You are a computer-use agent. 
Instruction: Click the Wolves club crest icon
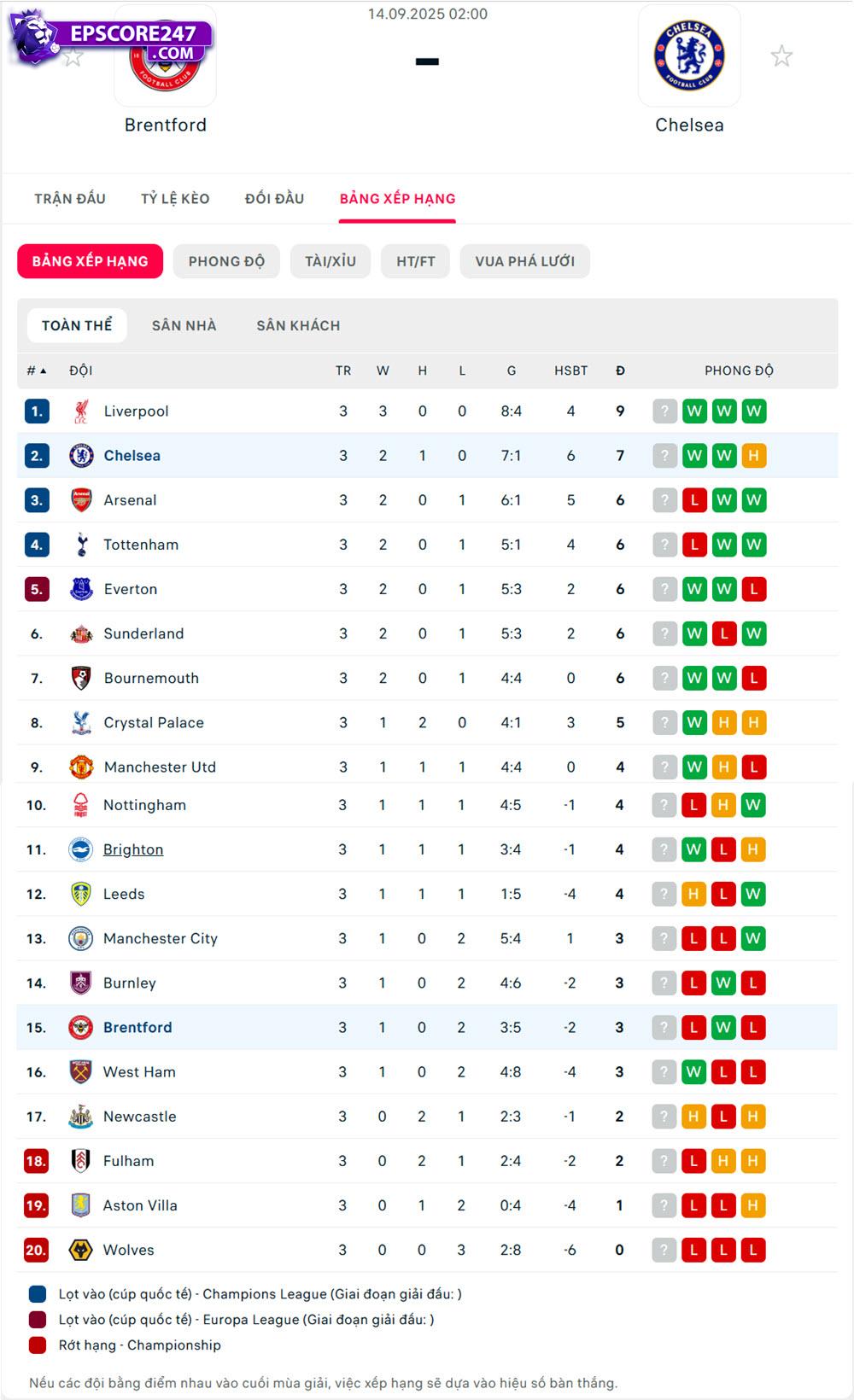(x=80, y=1250)
